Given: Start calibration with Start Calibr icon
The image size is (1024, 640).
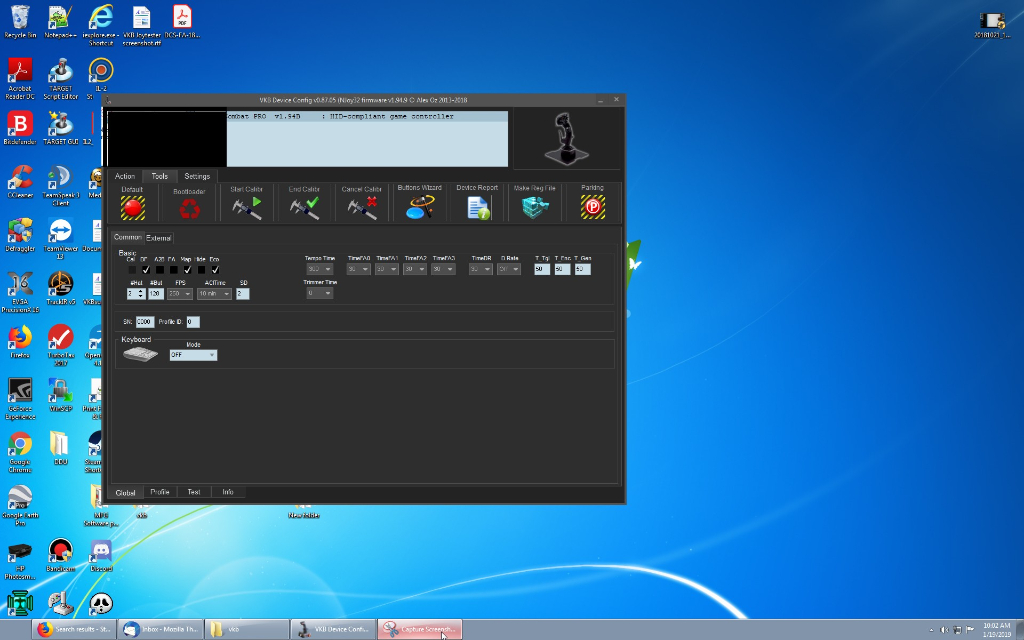Looking at the screenshot, I should tap(247, 207).
